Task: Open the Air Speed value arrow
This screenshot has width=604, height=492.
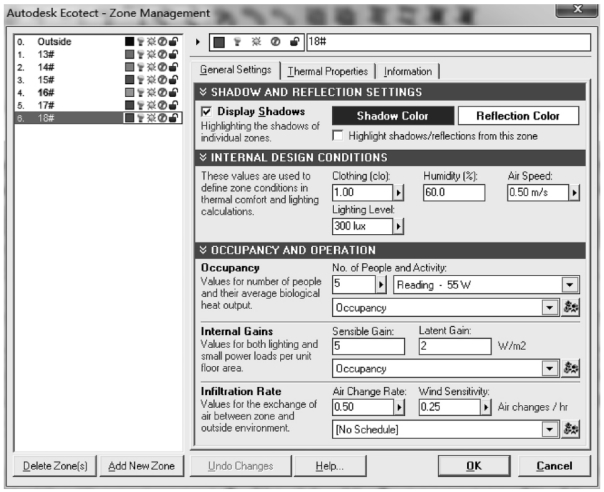Action: coord(574,192)
